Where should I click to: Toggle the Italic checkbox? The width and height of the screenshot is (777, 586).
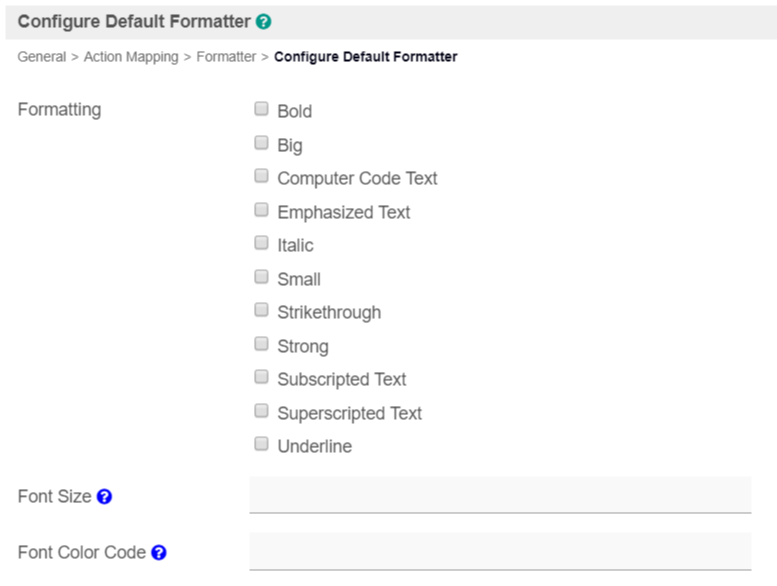pos(261,243)
